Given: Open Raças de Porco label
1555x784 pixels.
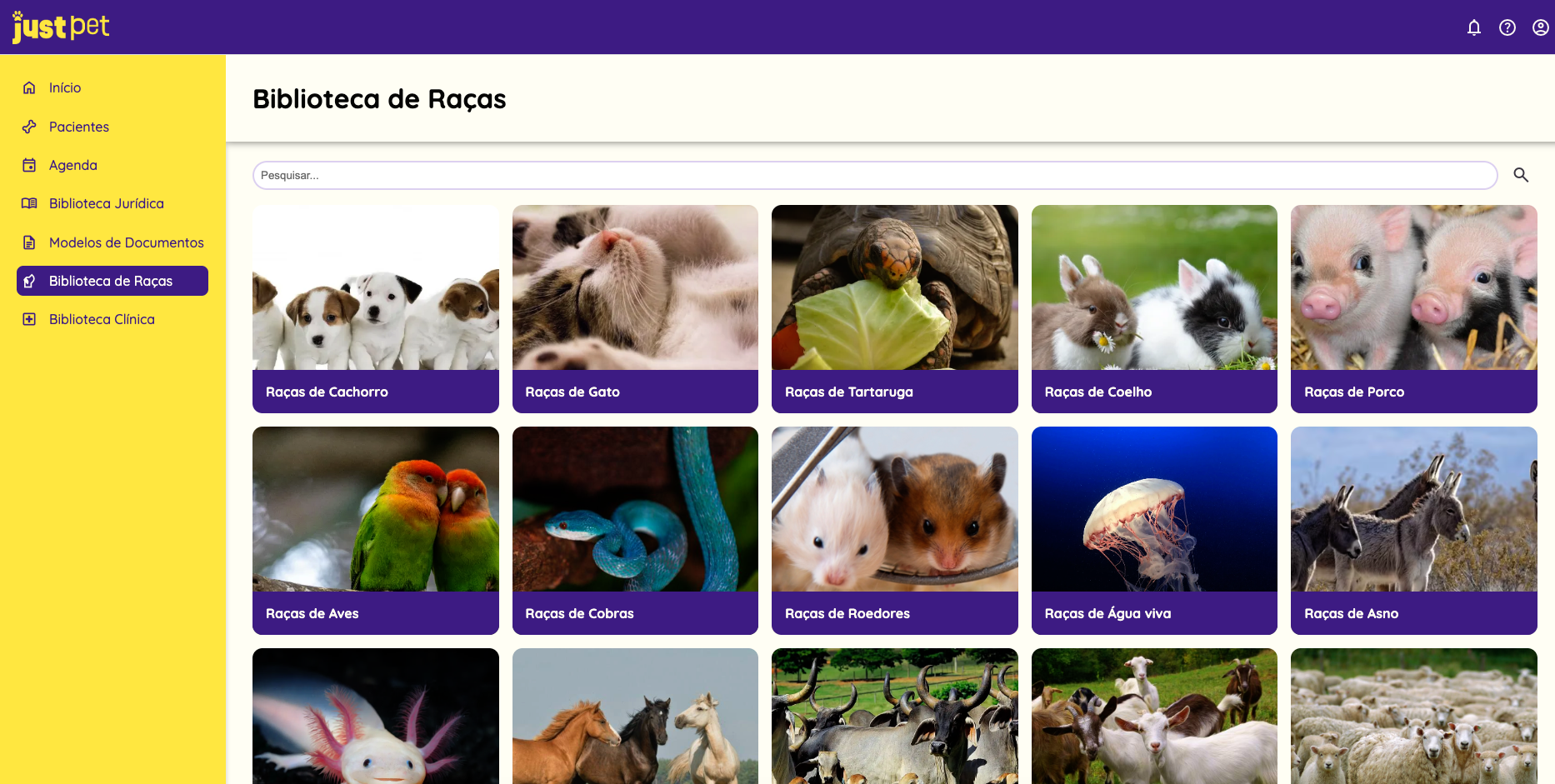Looking at the screenshot, I should (1354, 392).
